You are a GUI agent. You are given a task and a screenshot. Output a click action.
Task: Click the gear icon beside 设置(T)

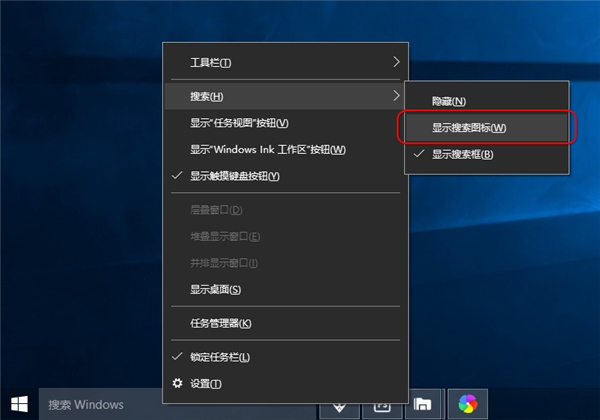178,383
